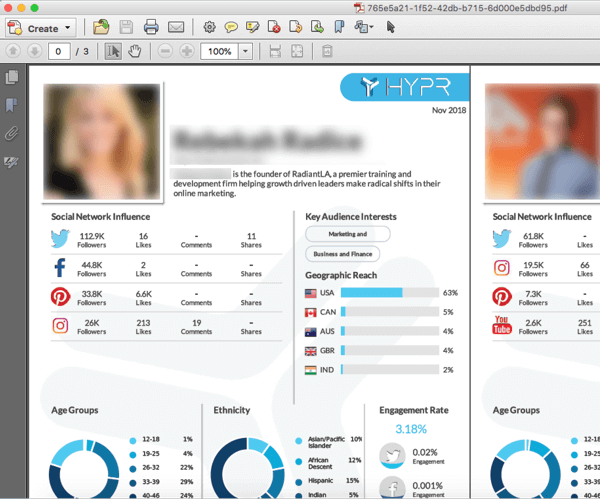Go to the previous page up arrow
This screenshot has height=499, width=600.
[13, 51]
